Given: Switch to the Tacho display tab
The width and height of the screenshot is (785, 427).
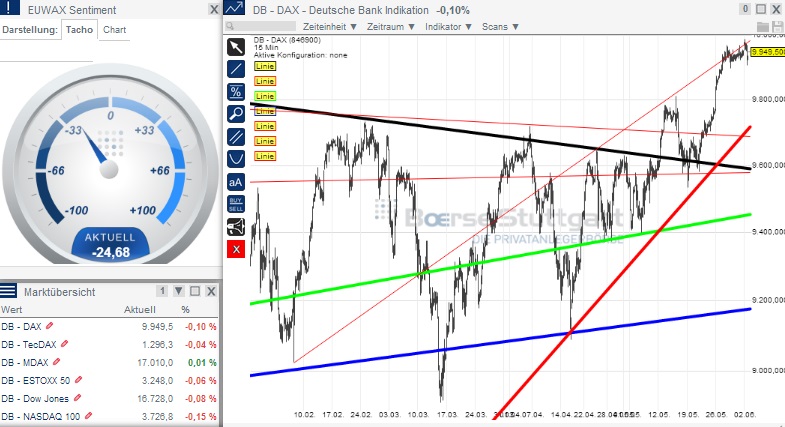Looking at the screenshot, I should 79,30.
